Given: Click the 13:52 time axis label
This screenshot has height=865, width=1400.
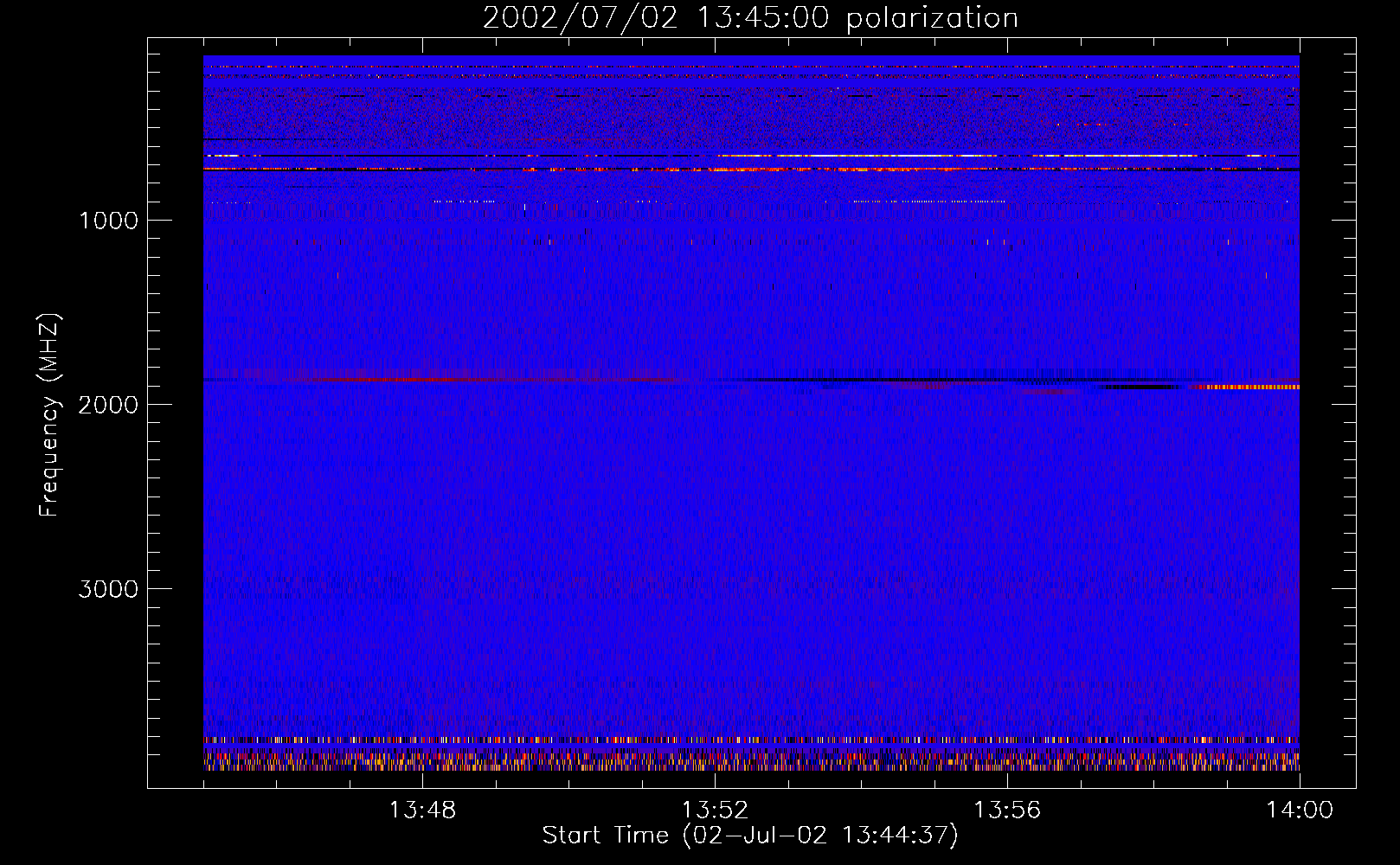Looking at the screenshot, I should [x=715, y=811].
